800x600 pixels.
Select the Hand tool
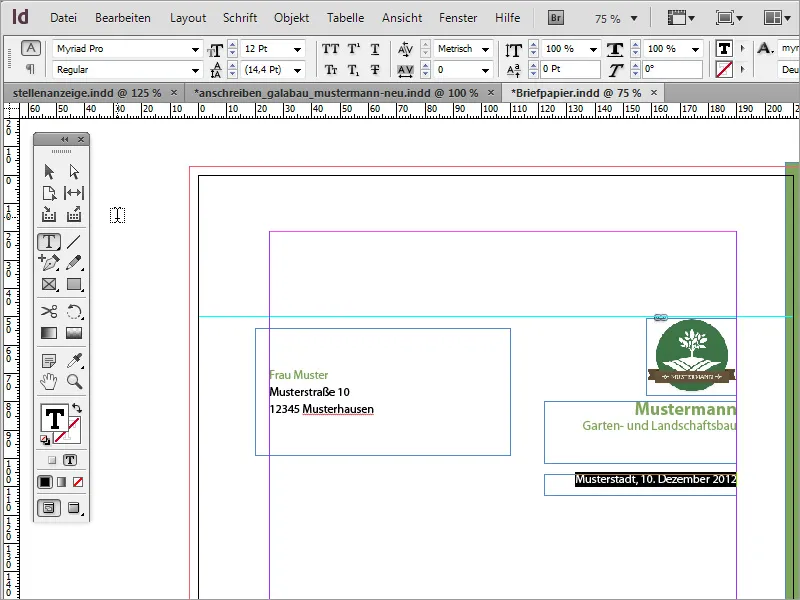click(x=49, y=382)
